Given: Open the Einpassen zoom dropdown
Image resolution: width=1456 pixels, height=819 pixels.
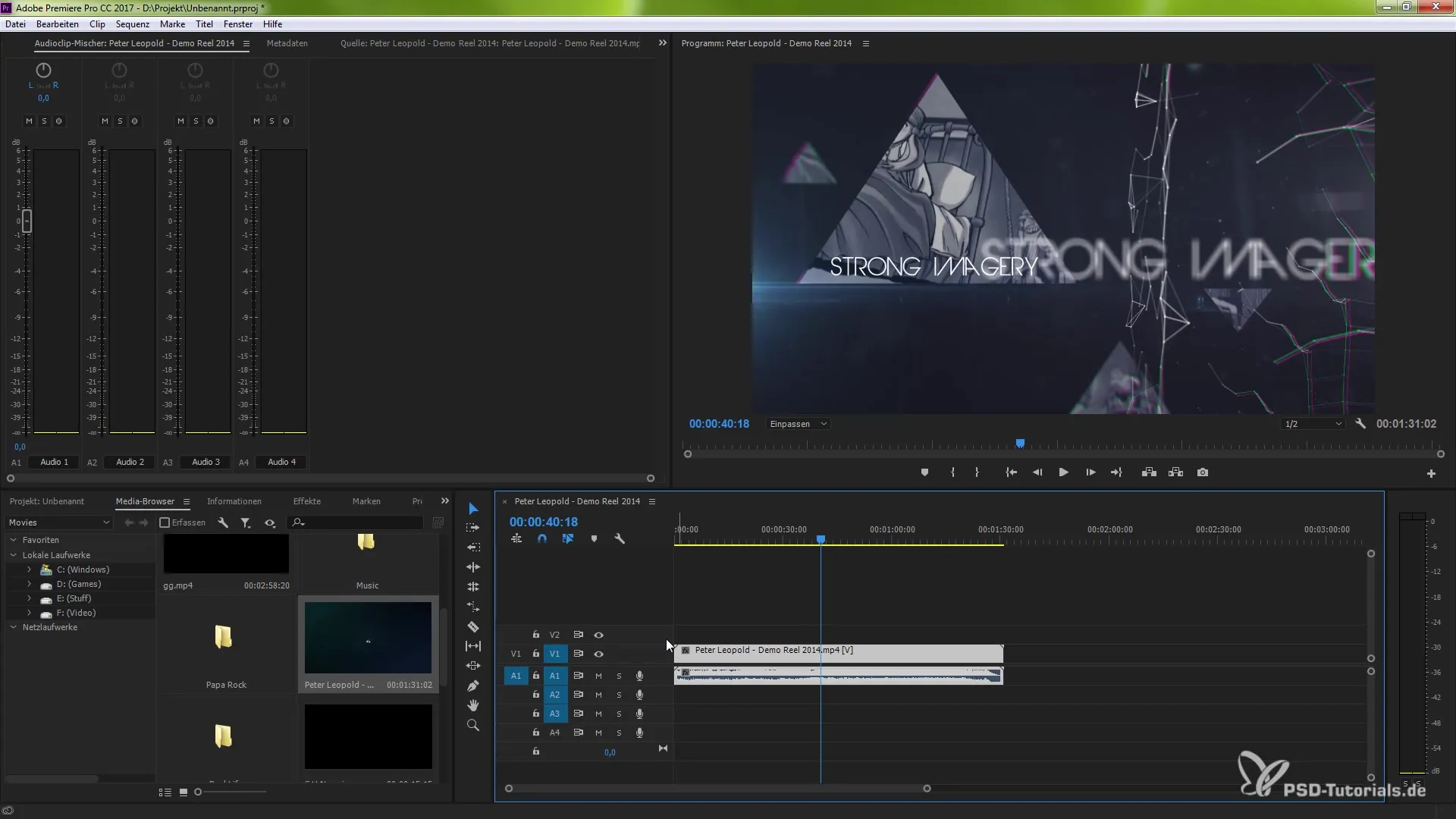Looking at the screenshot, I should pos(798,424).
